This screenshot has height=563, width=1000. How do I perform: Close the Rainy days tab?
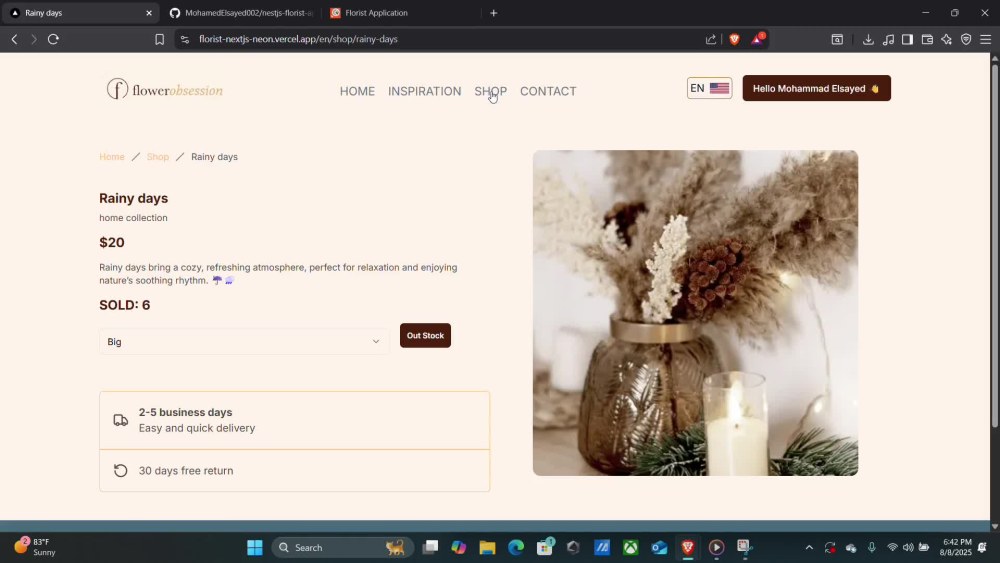coord(149,13)
